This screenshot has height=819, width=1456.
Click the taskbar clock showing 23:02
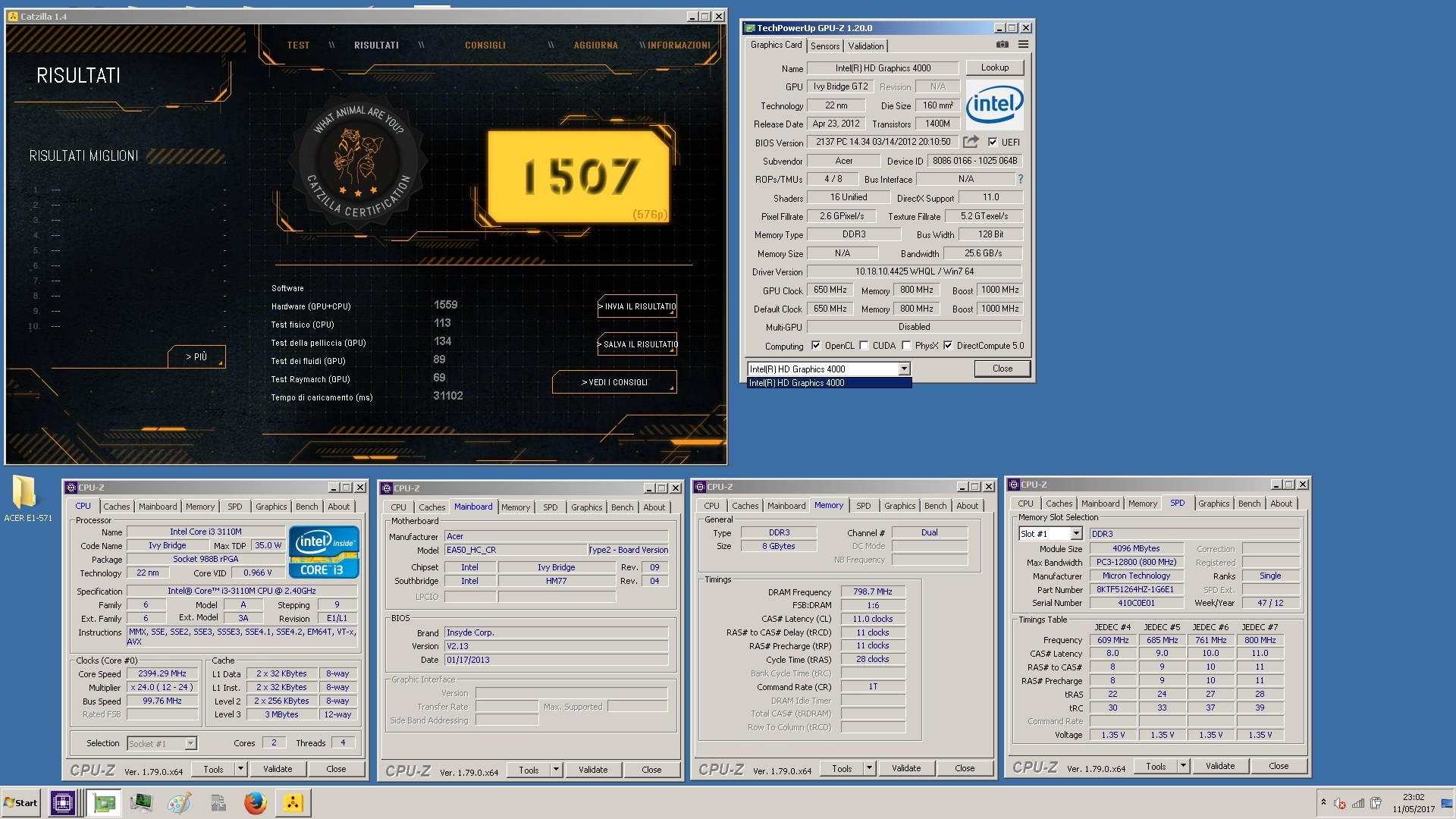click(1413, 803)
